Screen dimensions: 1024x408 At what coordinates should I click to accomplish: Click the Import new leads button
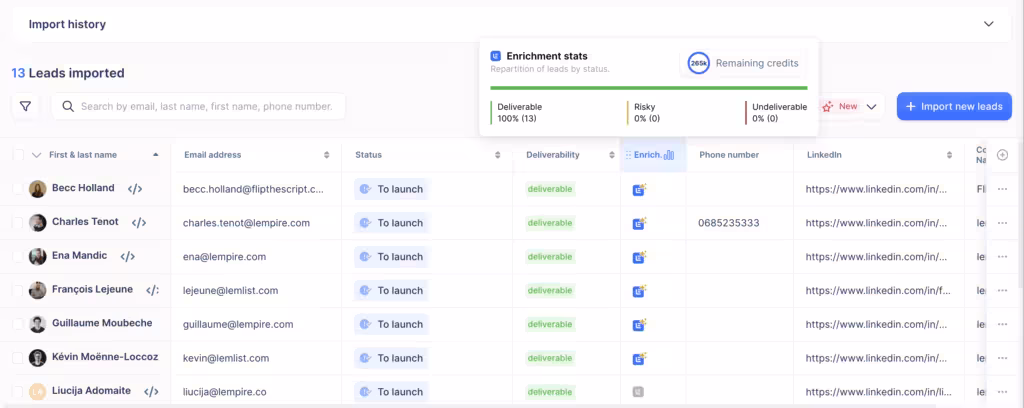click(x=954, y=107)
